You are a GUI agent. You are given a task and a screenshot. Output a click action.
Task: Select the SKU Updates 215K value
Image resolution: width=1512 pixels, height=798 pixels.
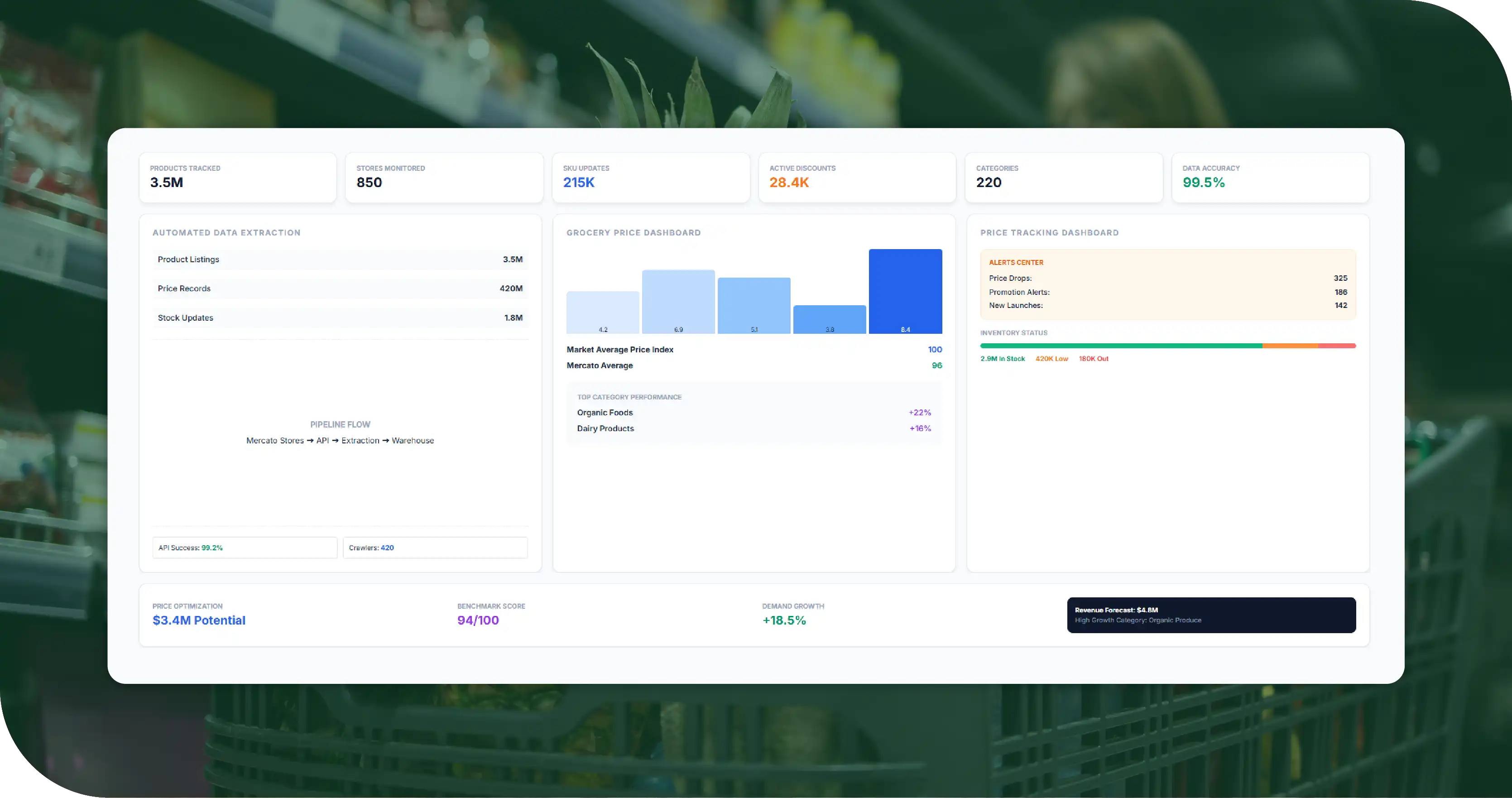[x=579, y=183]
